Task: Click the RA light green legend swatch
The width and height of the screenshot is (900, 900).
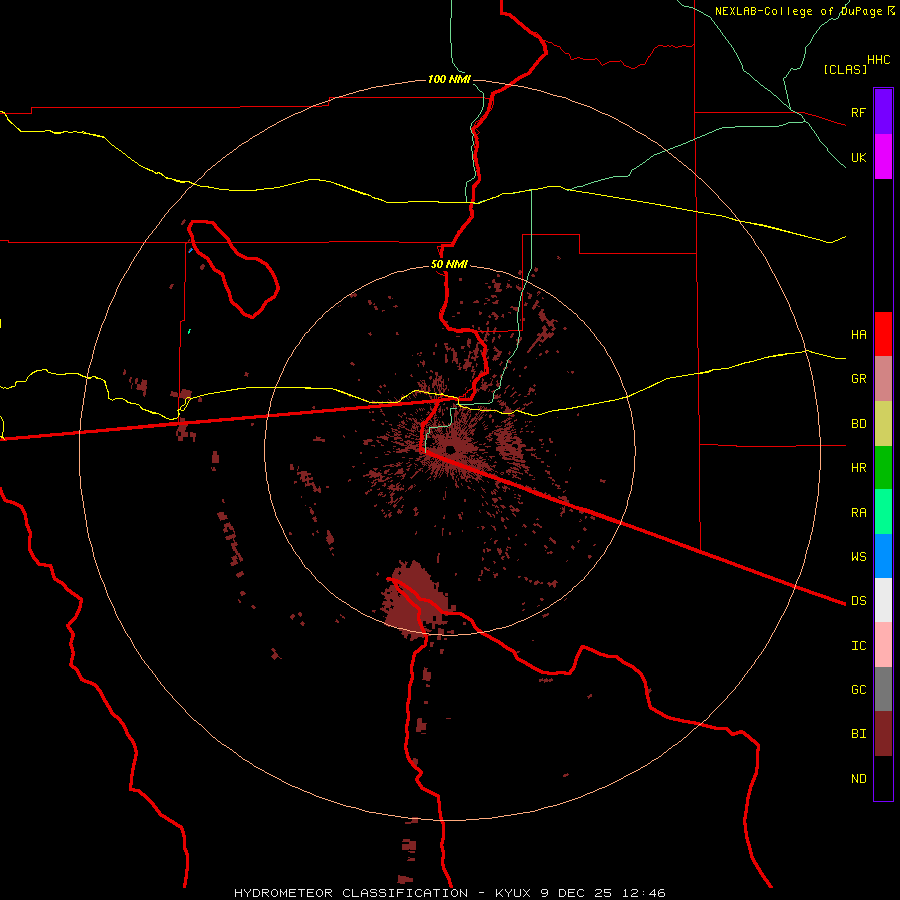Action: point(883,512)
